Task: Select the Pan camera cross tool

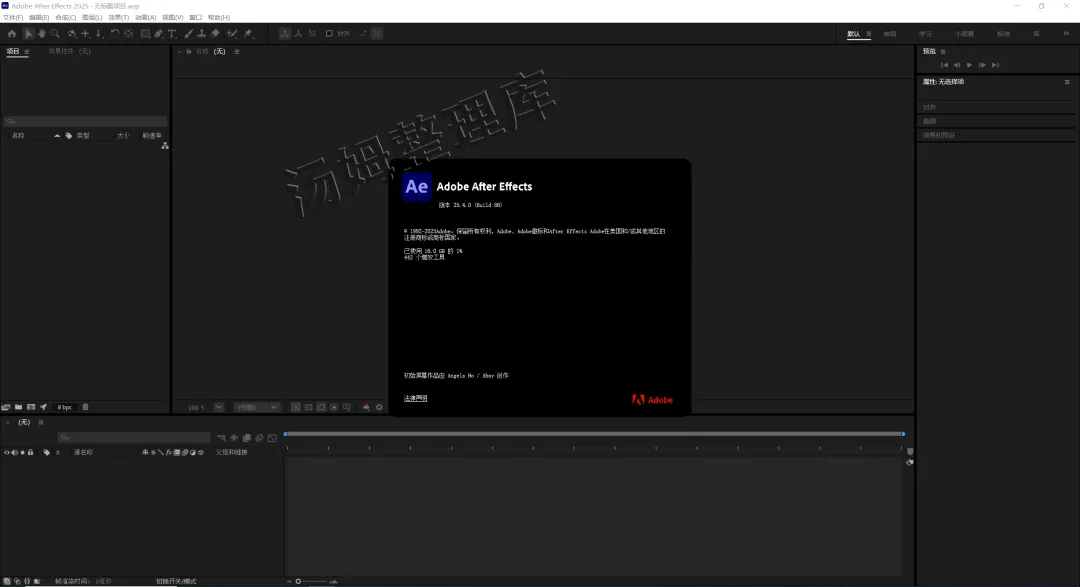Action: [85, 33]
